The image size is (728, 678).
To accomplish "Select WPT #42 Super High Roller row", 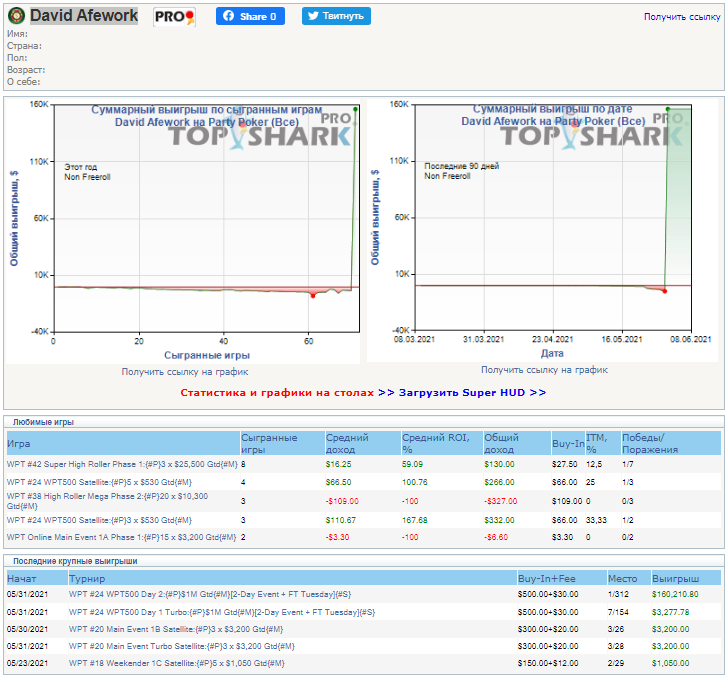I will (122, 464).
